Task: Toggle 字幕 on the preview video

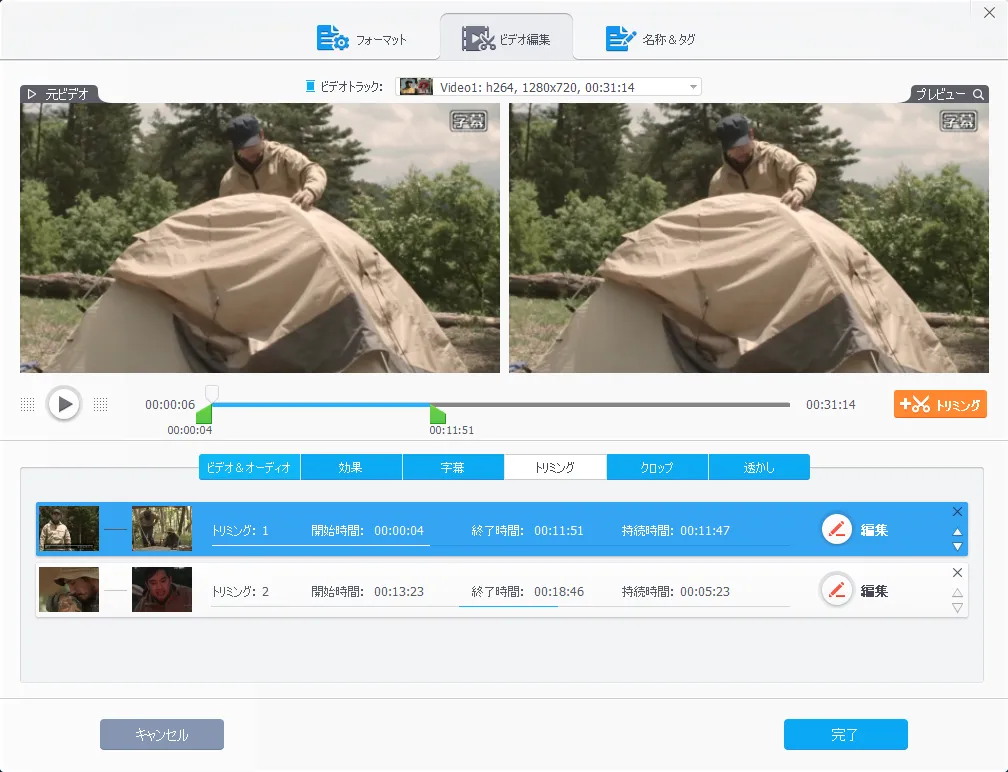Action: point(958,120)
